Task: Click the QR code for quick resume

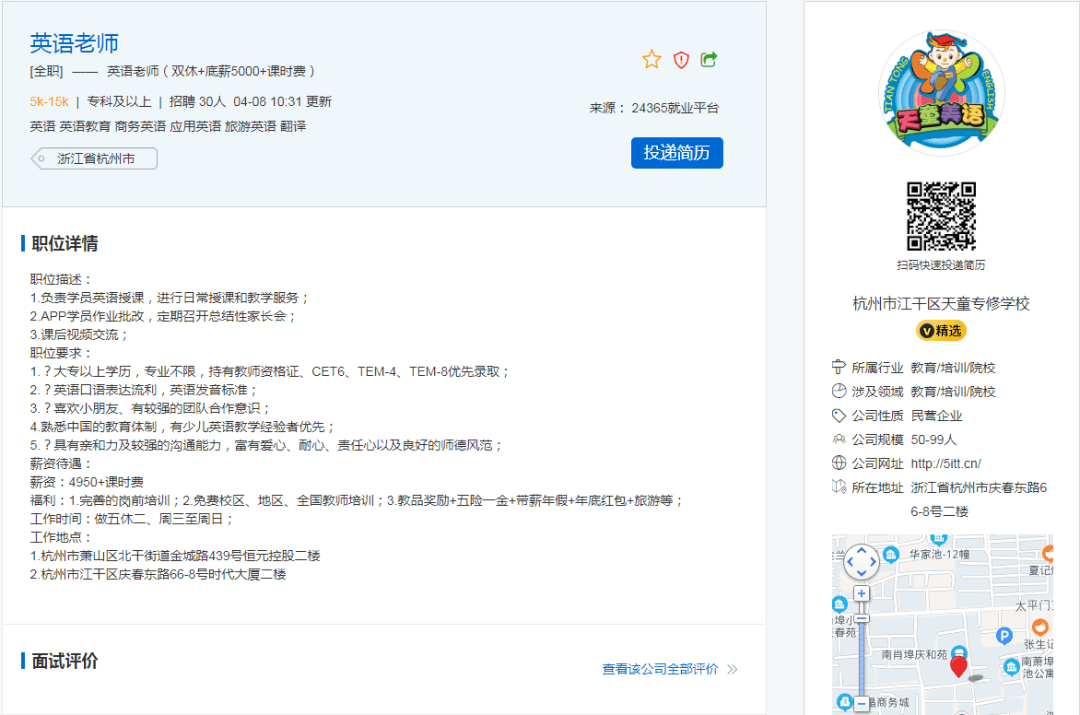Action: 941,216
